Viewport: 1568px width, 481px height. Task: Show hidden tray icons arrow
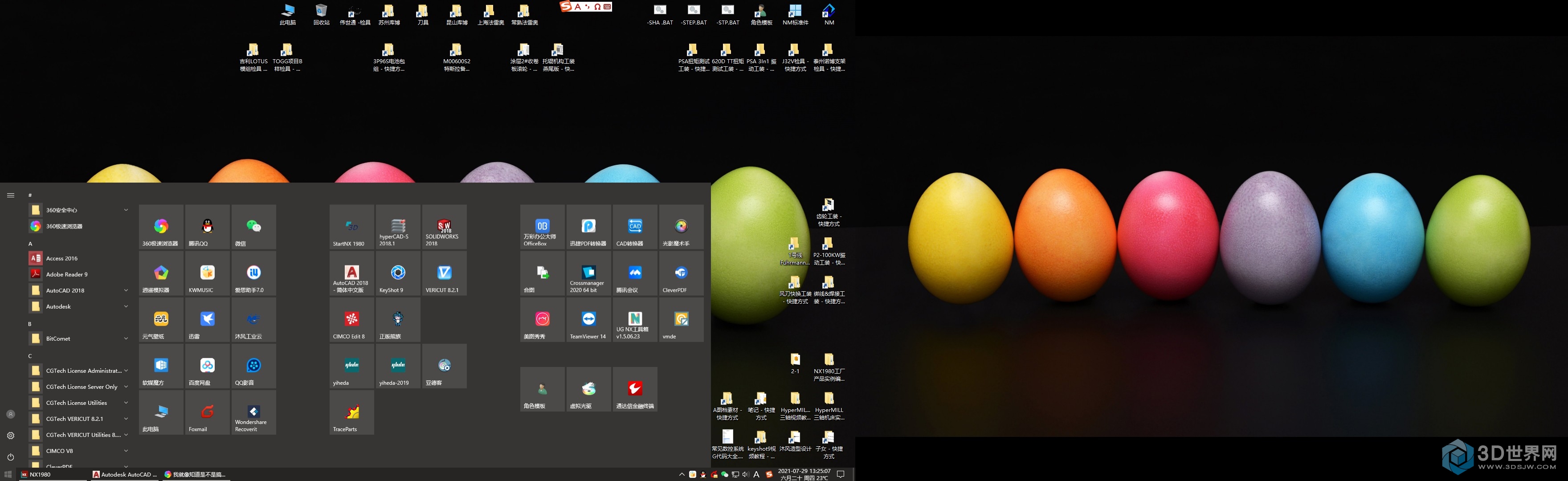tap(682, 474)
